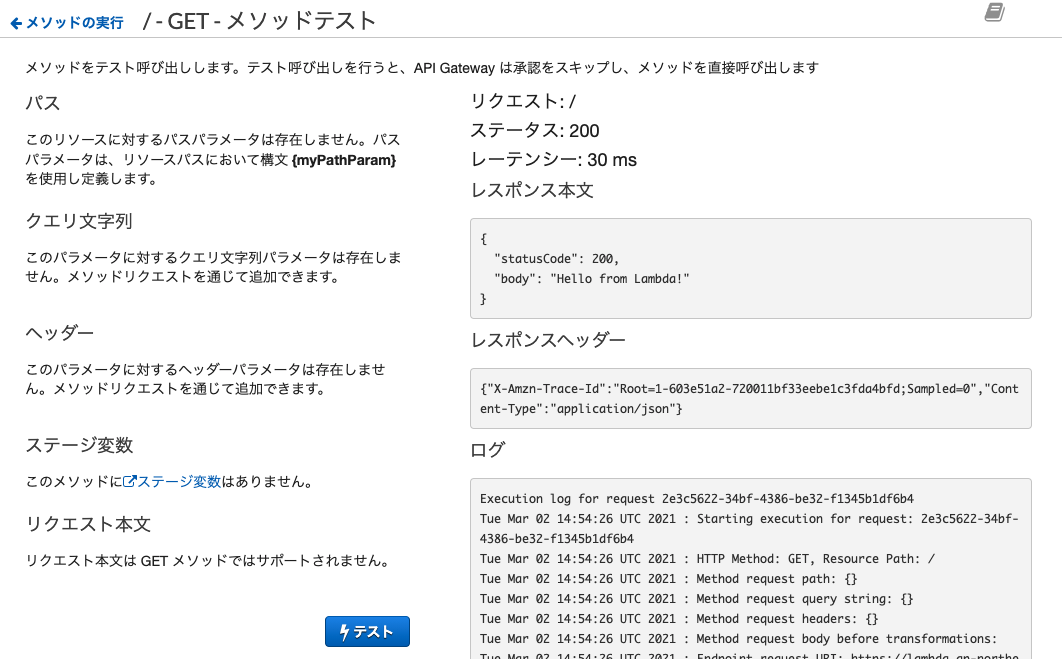This screenshot has width=1062, height=659.
Task: Click the back arrow beside メソッドの実行
Action: (16, 24)
